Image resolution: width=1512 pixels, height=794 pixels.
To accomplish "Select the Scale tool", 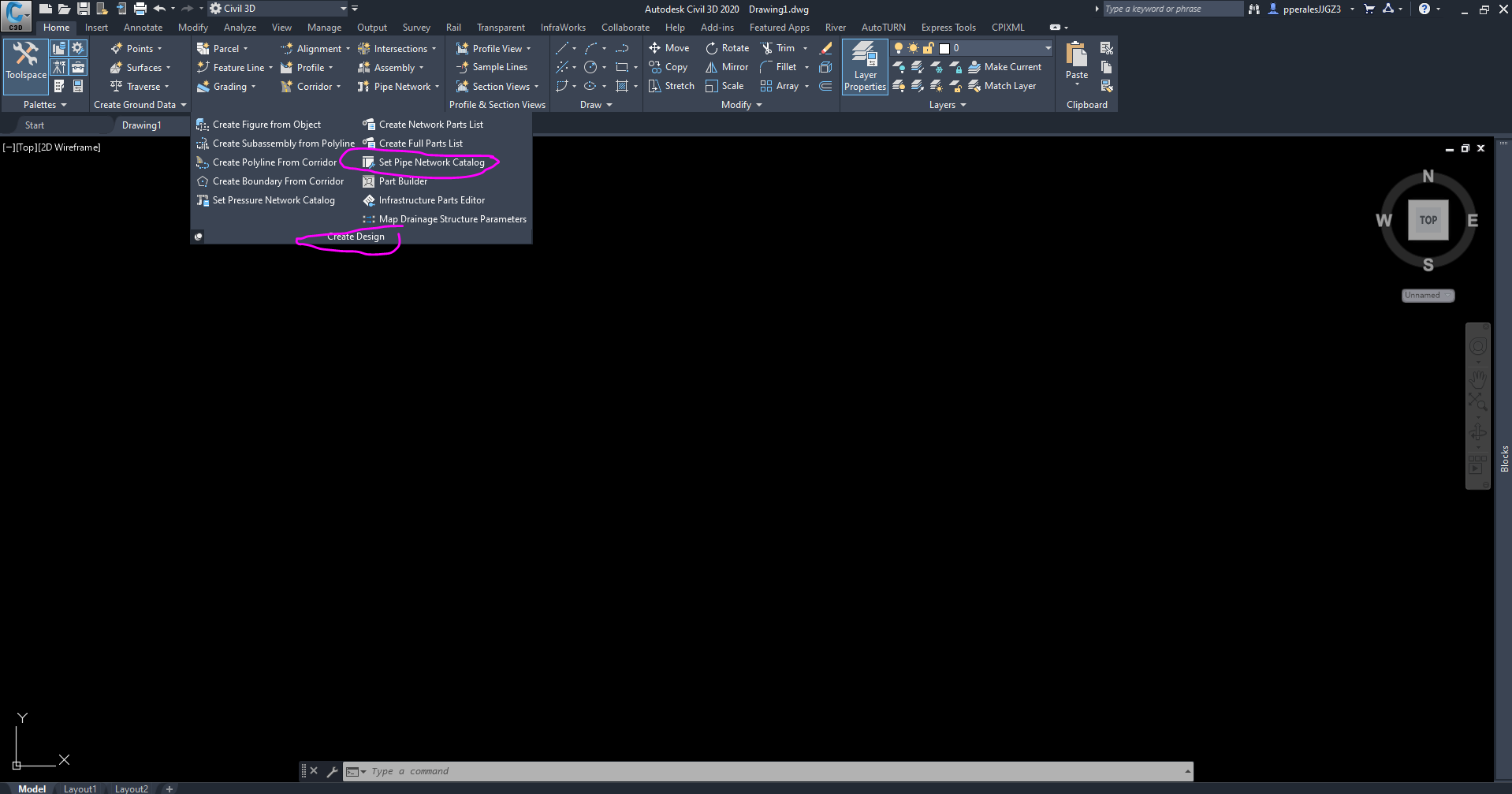I will (x=724, y=86).
